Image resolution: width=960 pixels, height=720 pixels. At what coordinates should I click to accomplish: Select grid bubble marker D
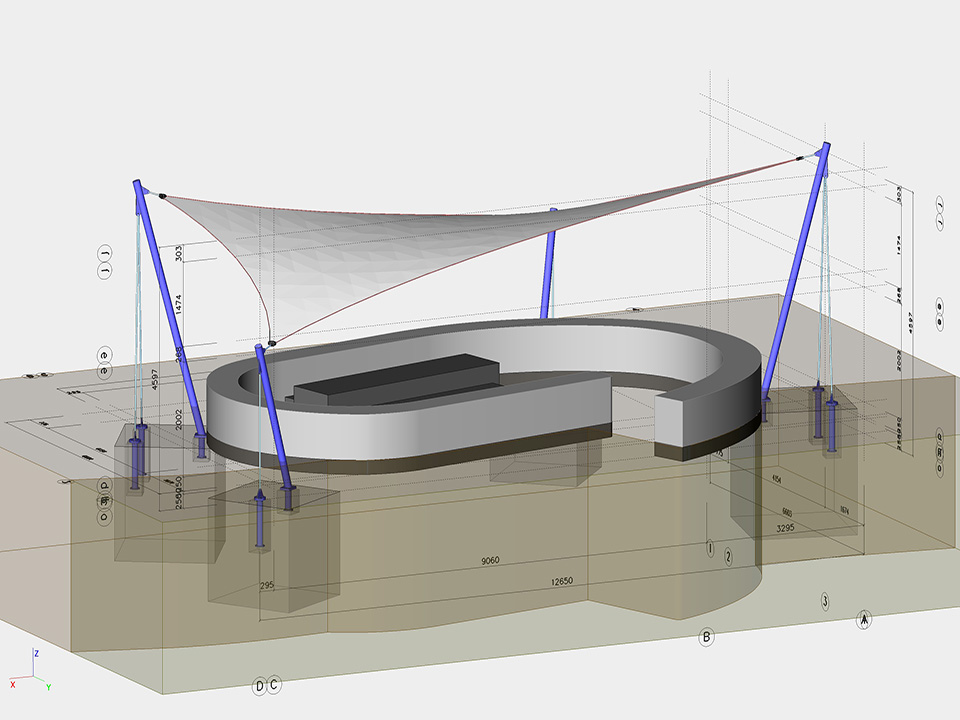[259, 685]
